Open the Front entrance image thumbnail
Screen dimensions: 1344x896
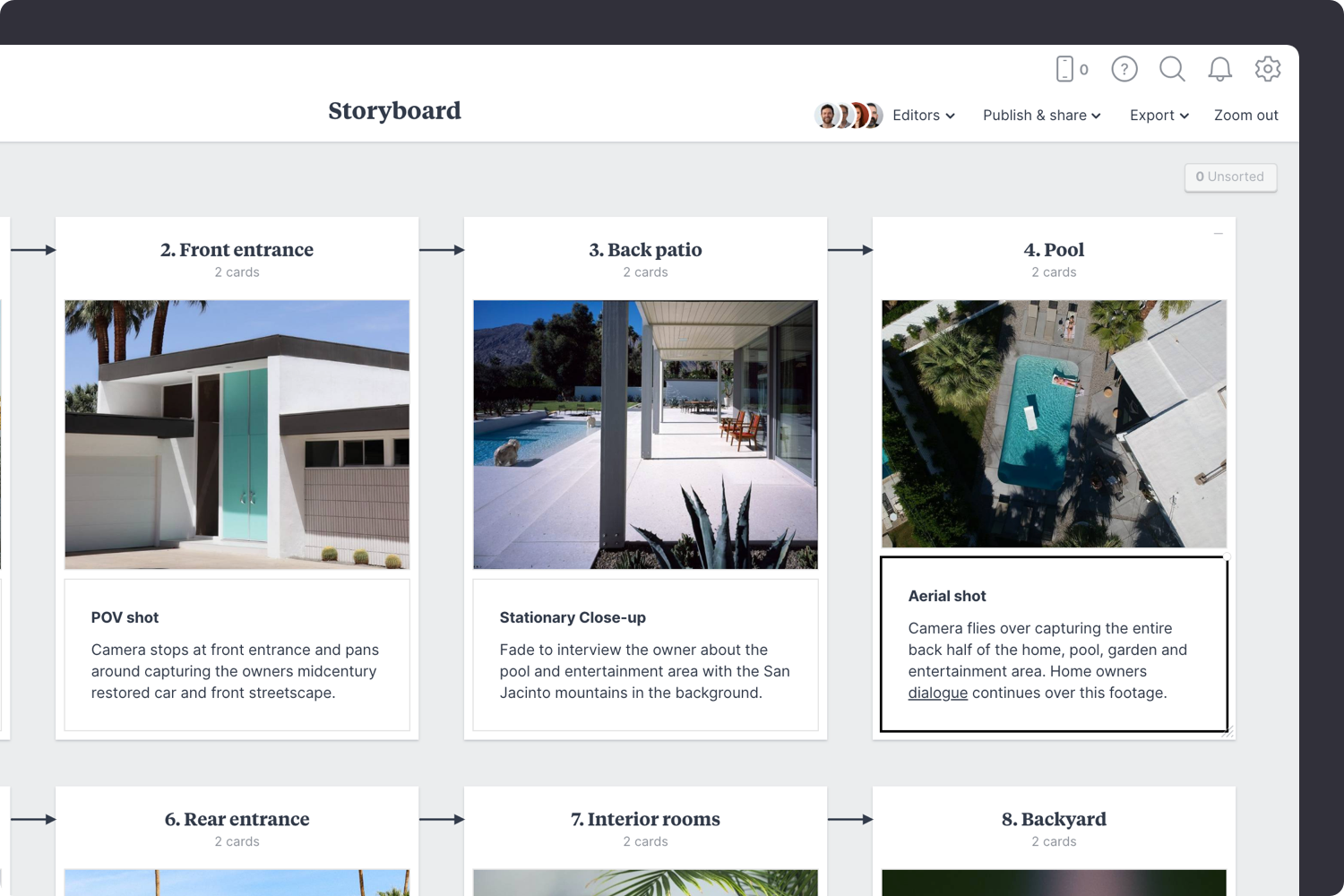pyautogui.click(x=237, y=435)
